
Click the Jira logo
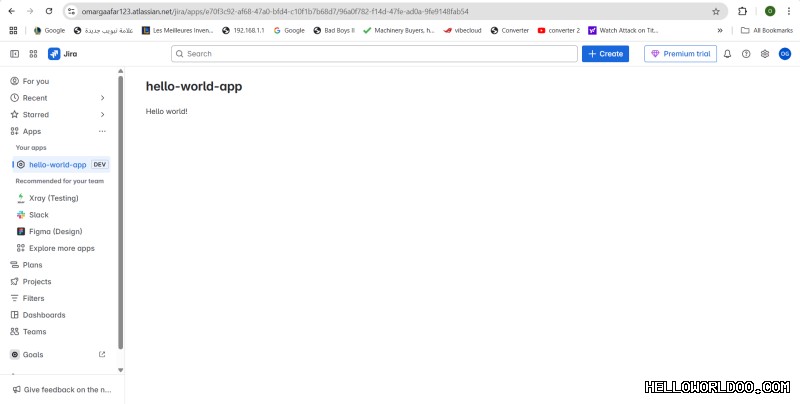click(x=62, y=54)
